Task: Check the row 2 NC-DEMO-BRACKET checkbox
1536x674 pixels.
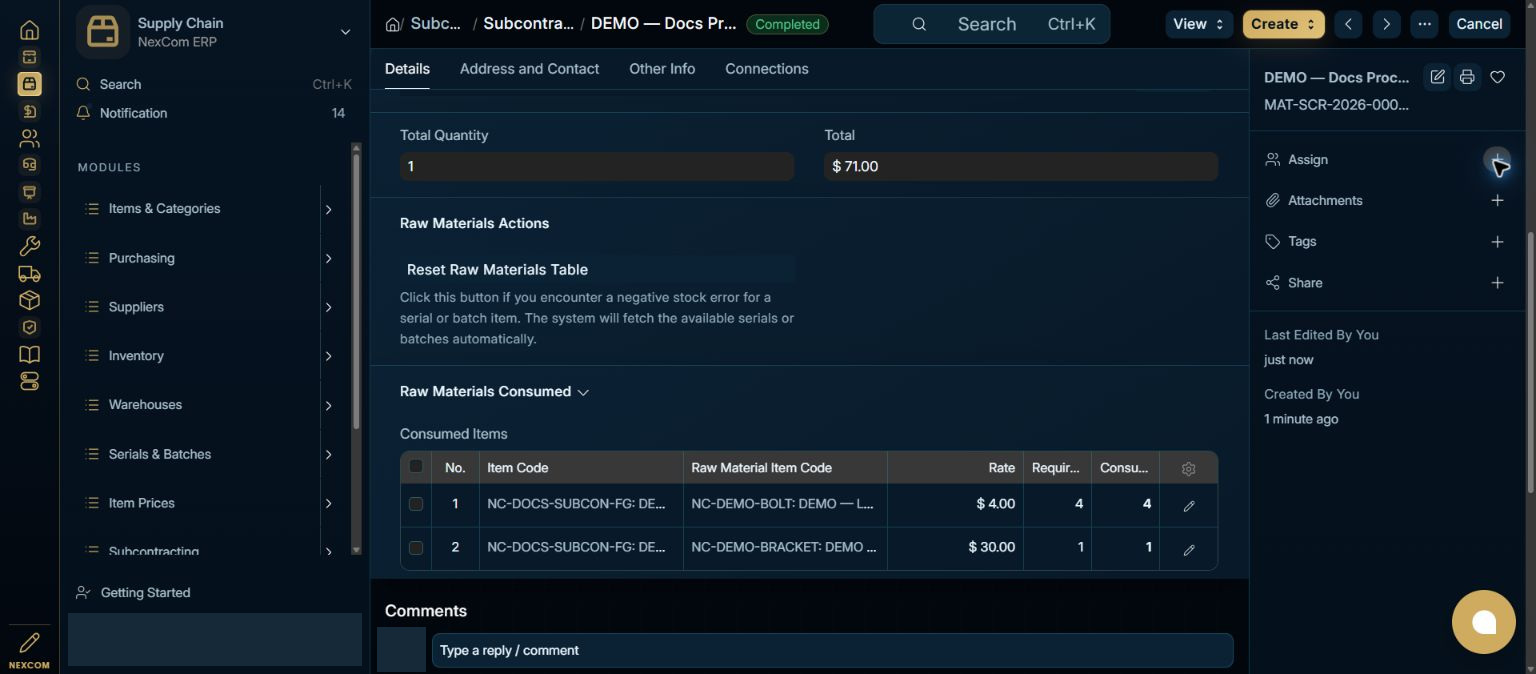Action: [416, 547]
